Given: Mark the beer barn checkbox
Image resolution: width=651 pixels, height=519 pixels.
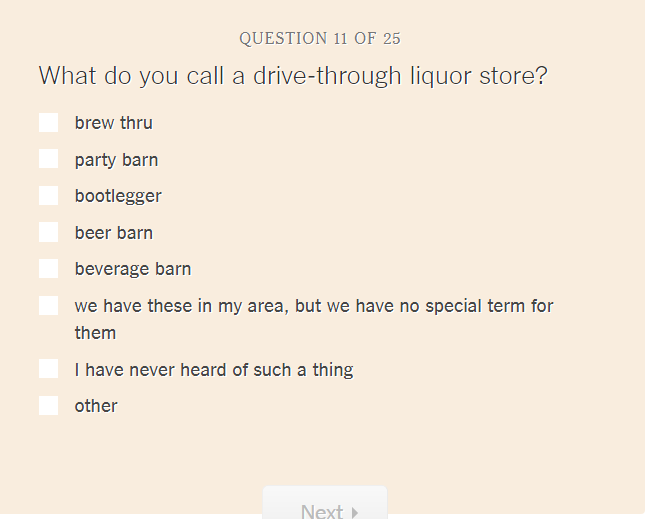Looking at the screenshot, I should (x=49, y=232).
